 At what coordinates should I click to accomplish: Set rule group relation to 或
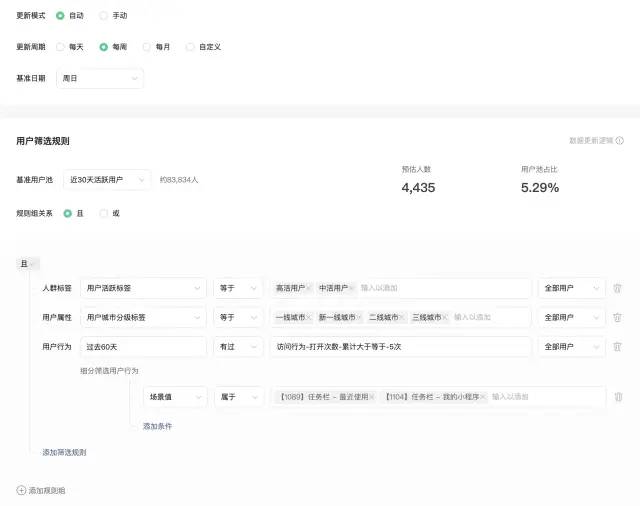(104, 213)
